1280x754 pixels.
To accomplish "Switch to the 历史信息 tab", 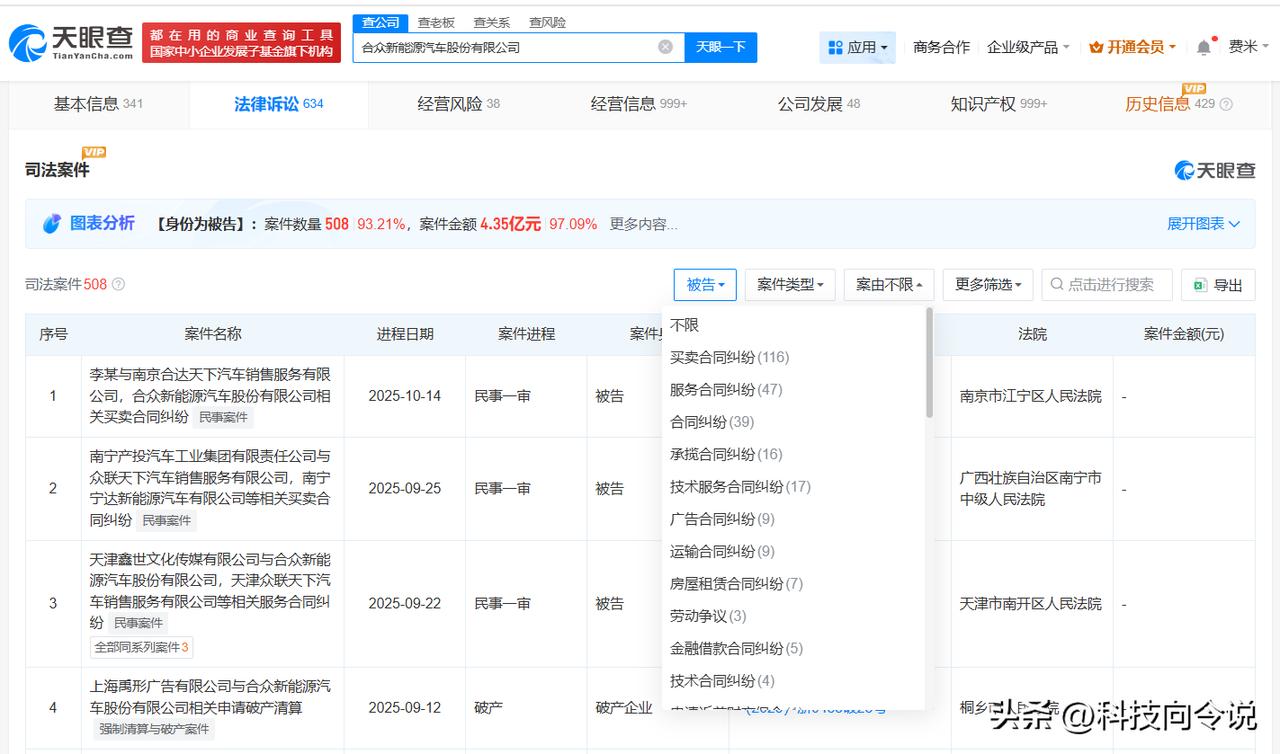I will (x=1169, y=104).
